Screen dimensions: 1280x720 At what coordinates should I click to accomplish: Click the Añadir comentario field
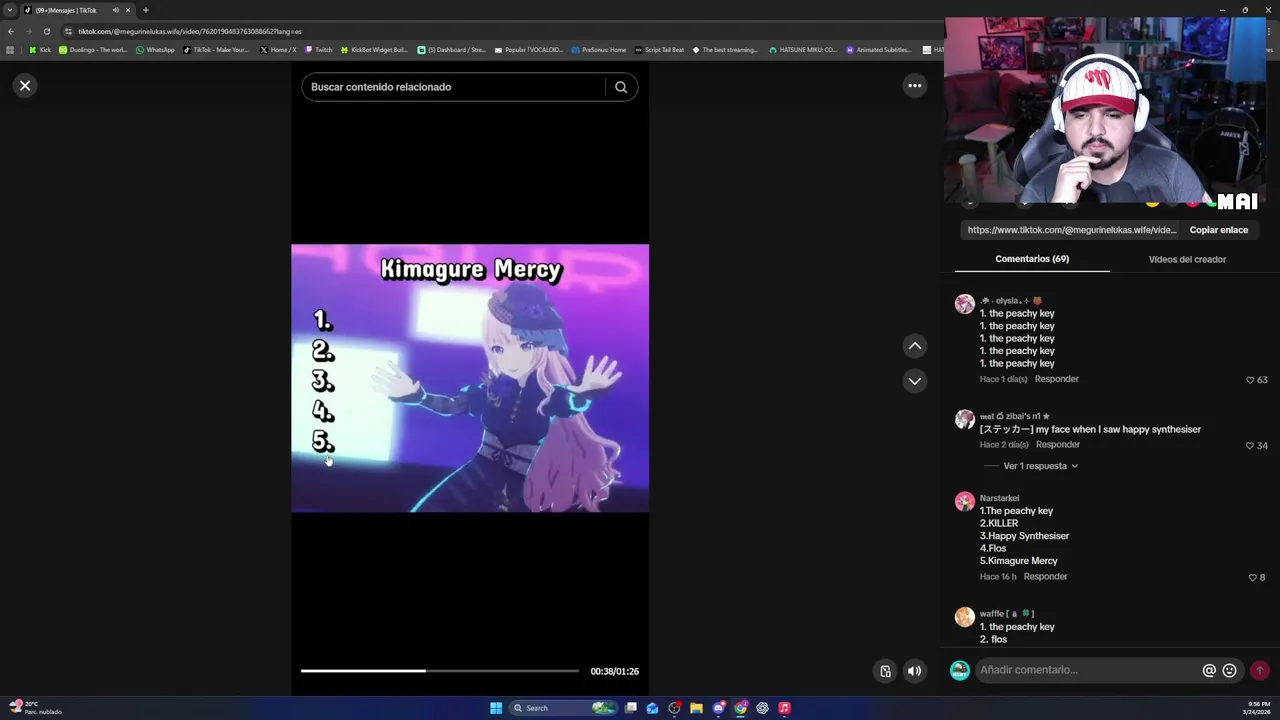(x=1088, y=670)
